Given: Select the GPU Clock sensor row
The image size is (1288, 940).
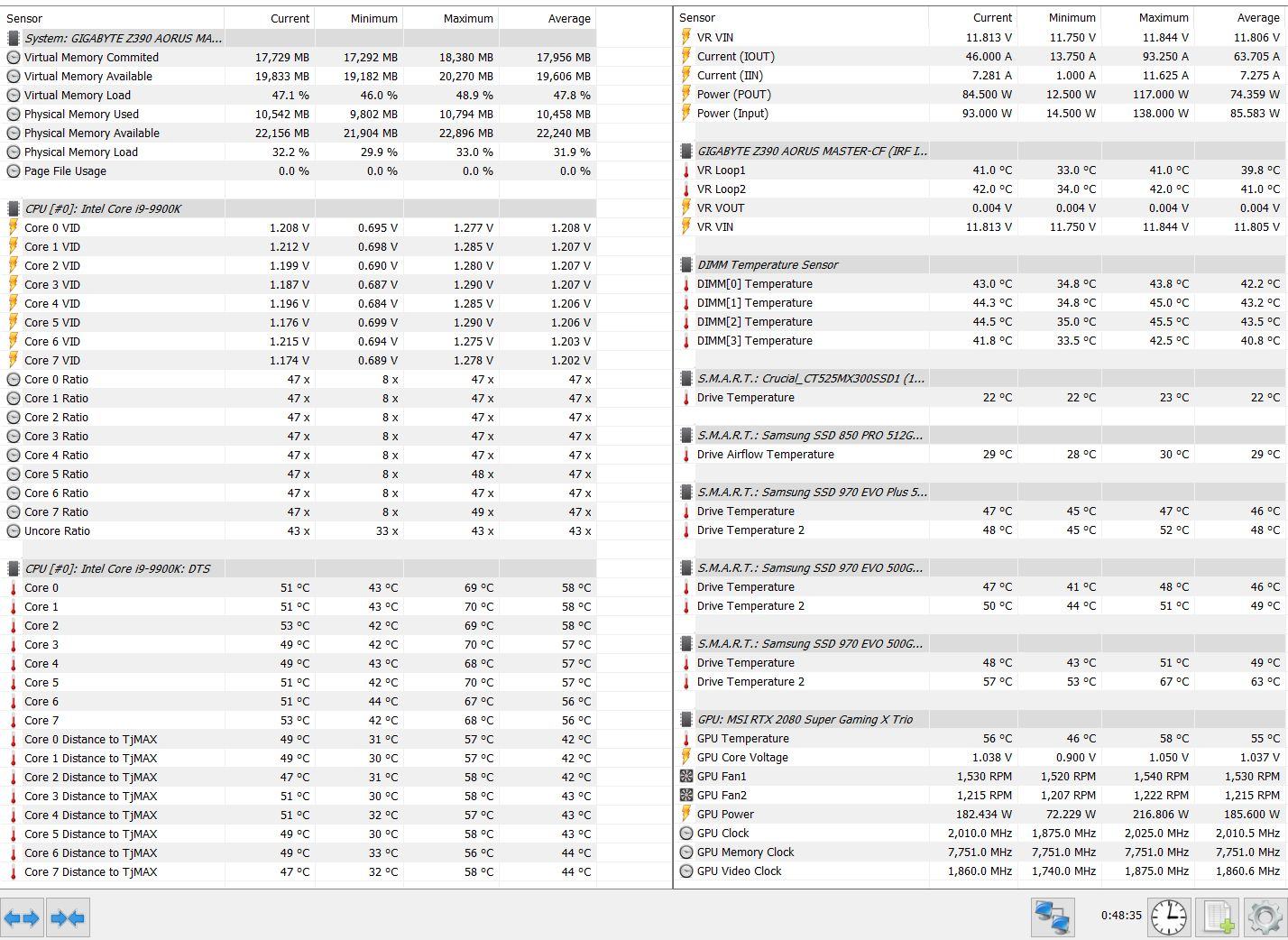Looking at the screenshot, I should (981, 834).
